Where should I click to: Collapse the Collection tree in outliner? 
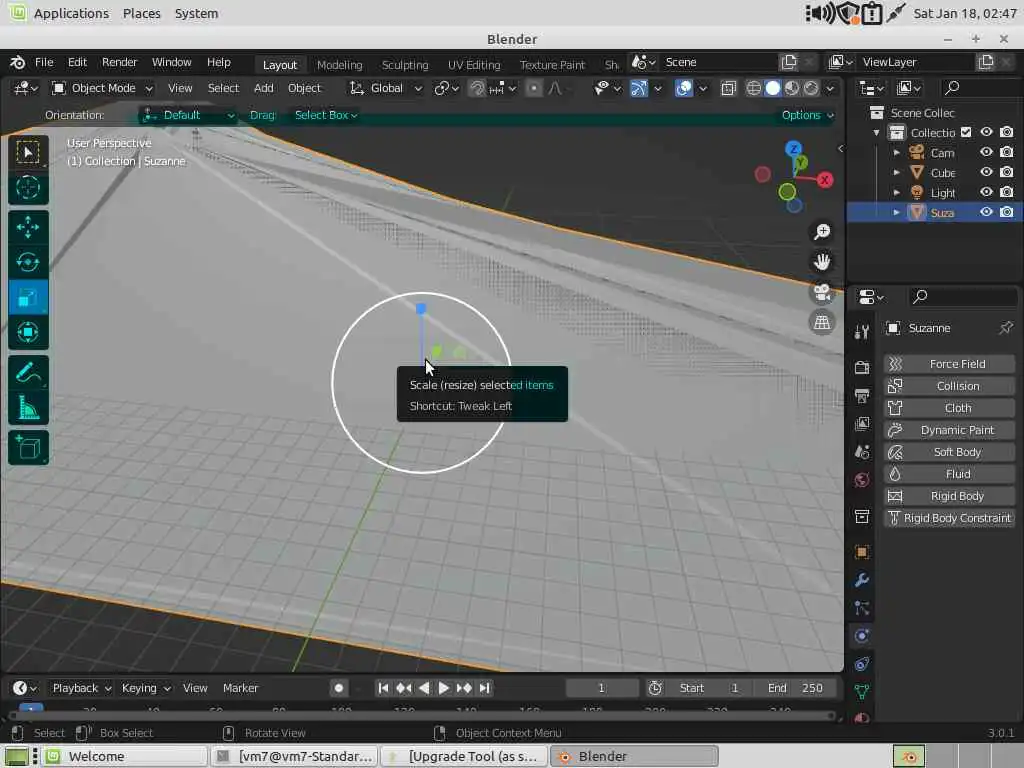pyautogui.click(x=876, y=133)
